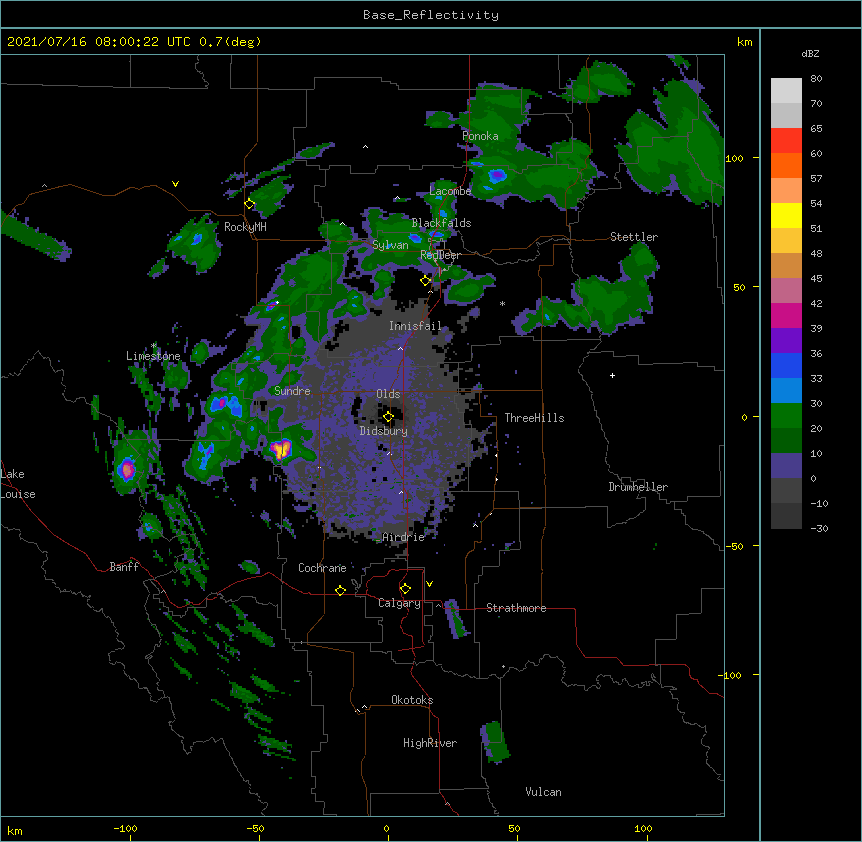Select the yellow diamond marker south of RedDeer
862x842 pixels.
(x=425, y=281)
